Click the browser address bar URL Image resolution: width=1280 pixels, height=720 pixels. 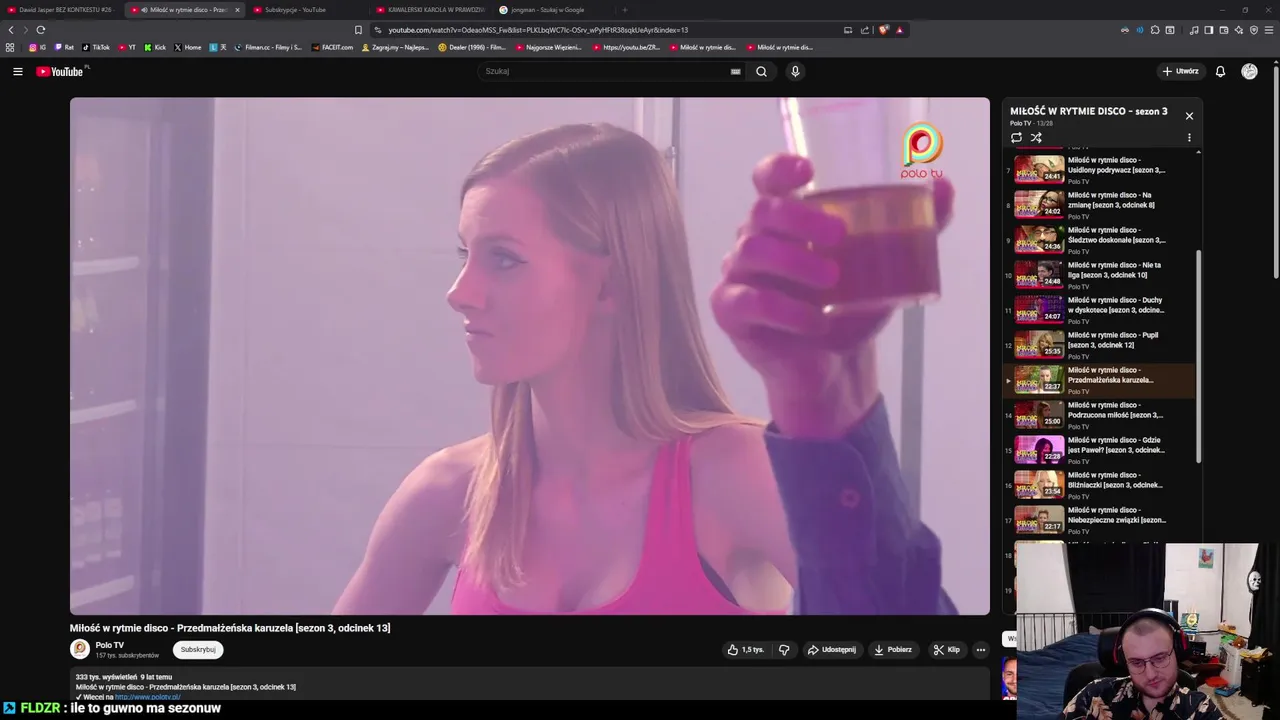[x=538, y=30]
